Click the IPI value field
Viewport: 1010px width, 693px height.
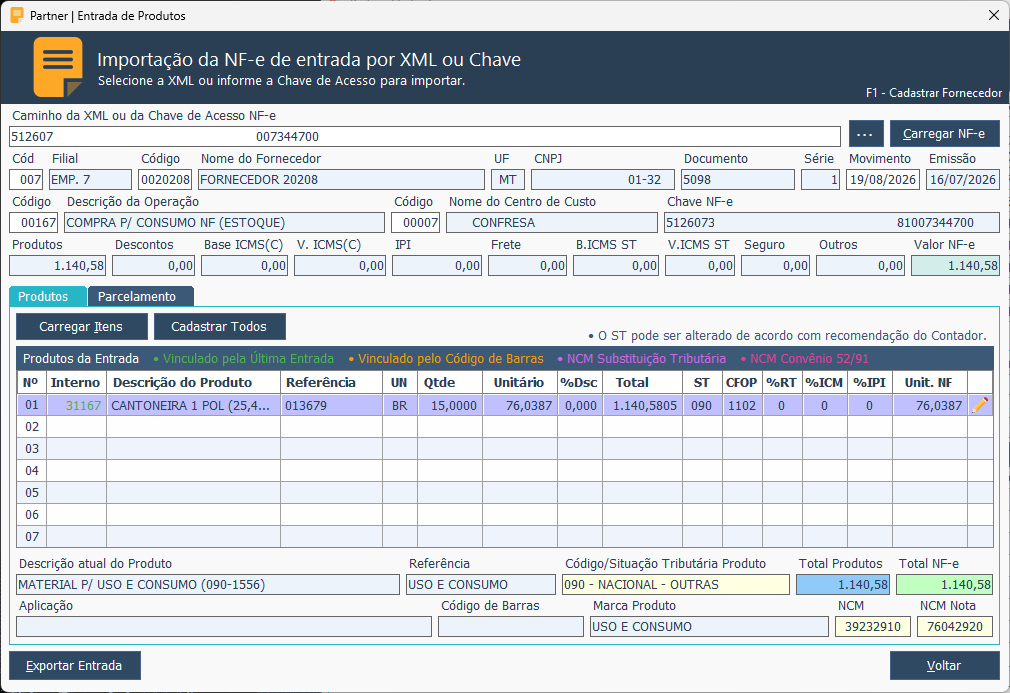coord(437,266)
